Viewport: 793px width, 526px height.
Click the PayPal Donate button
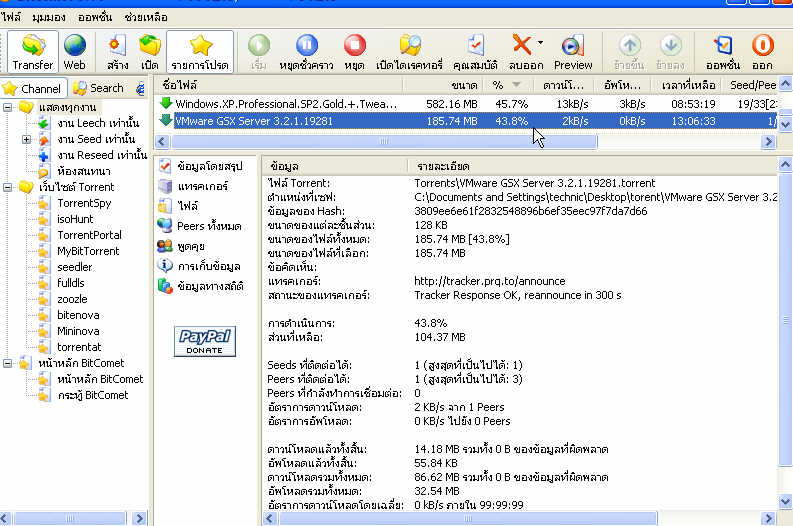(x=205, y=341)
